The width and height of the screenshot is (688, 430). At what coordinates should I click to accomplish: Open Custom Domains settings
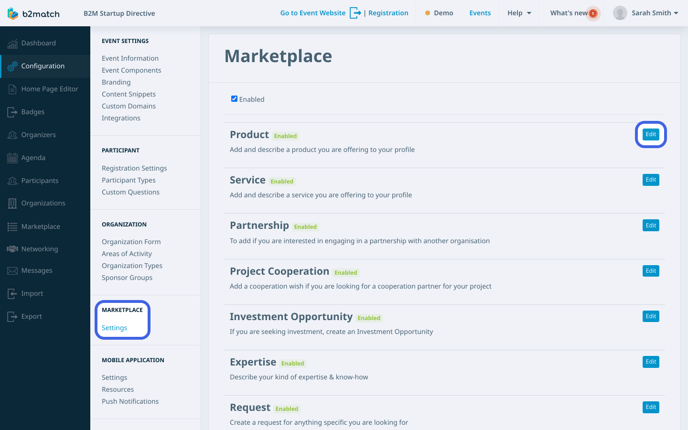pyautogui.click(x=129, y=106)
